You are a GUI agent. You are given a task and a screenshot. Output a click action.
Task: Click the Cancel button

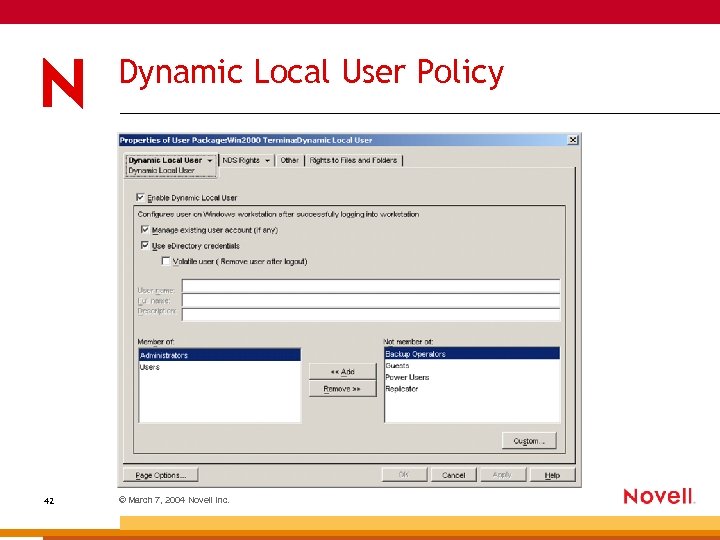pos(454,475)
